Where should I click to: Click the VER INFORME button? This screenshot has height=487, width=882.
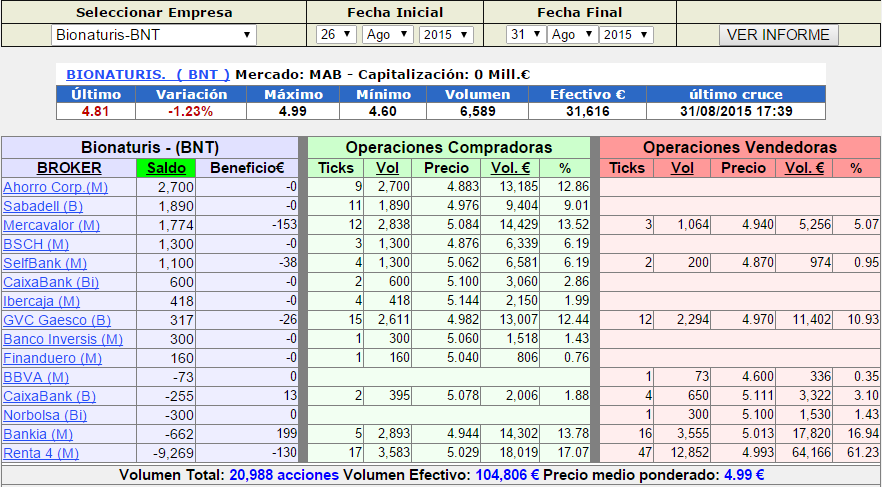tap(778, 35)
